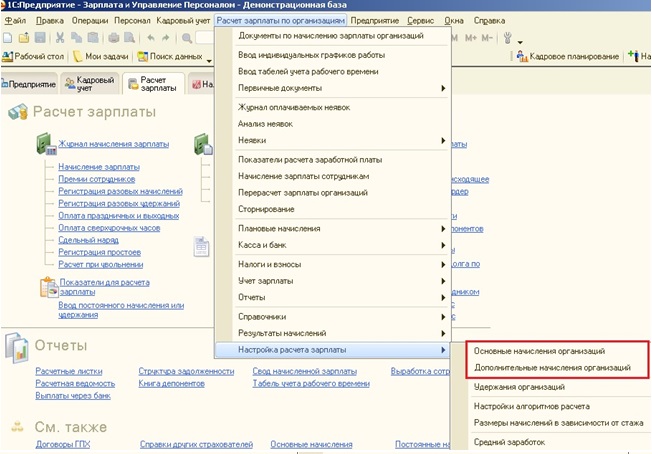Select Ввод табелей учета рабочего времени

[308, 72]
